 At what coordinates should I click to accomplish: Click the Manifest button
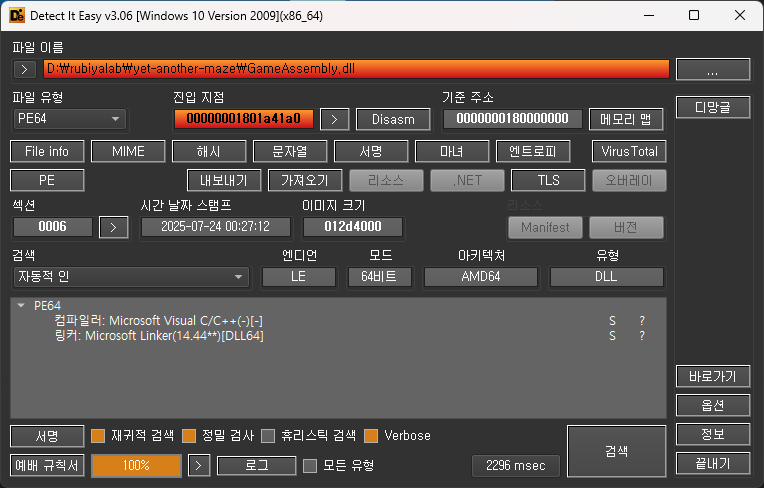click(545, 227)
